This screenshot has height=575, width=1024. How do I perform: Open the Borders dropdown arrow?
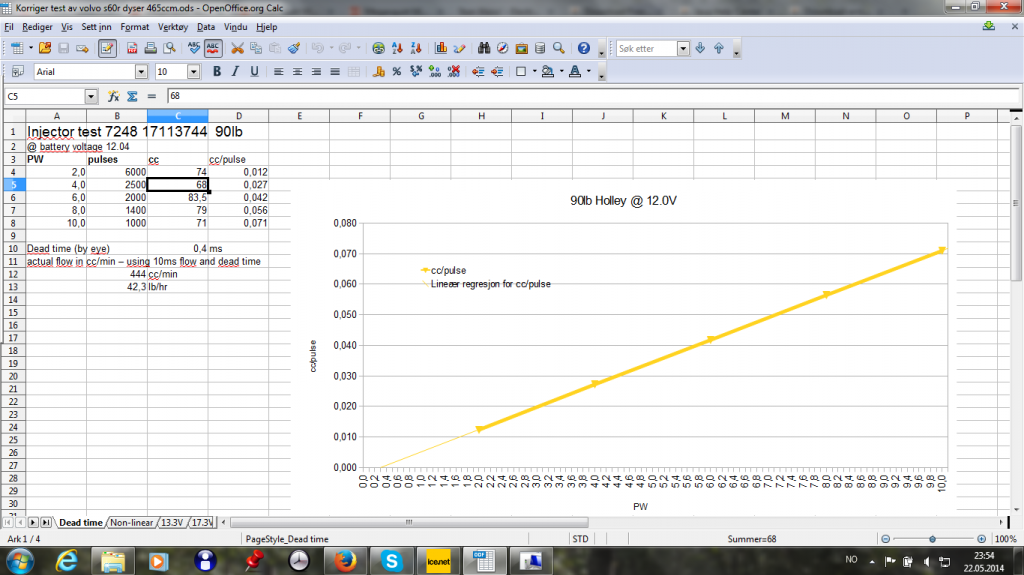534,72
